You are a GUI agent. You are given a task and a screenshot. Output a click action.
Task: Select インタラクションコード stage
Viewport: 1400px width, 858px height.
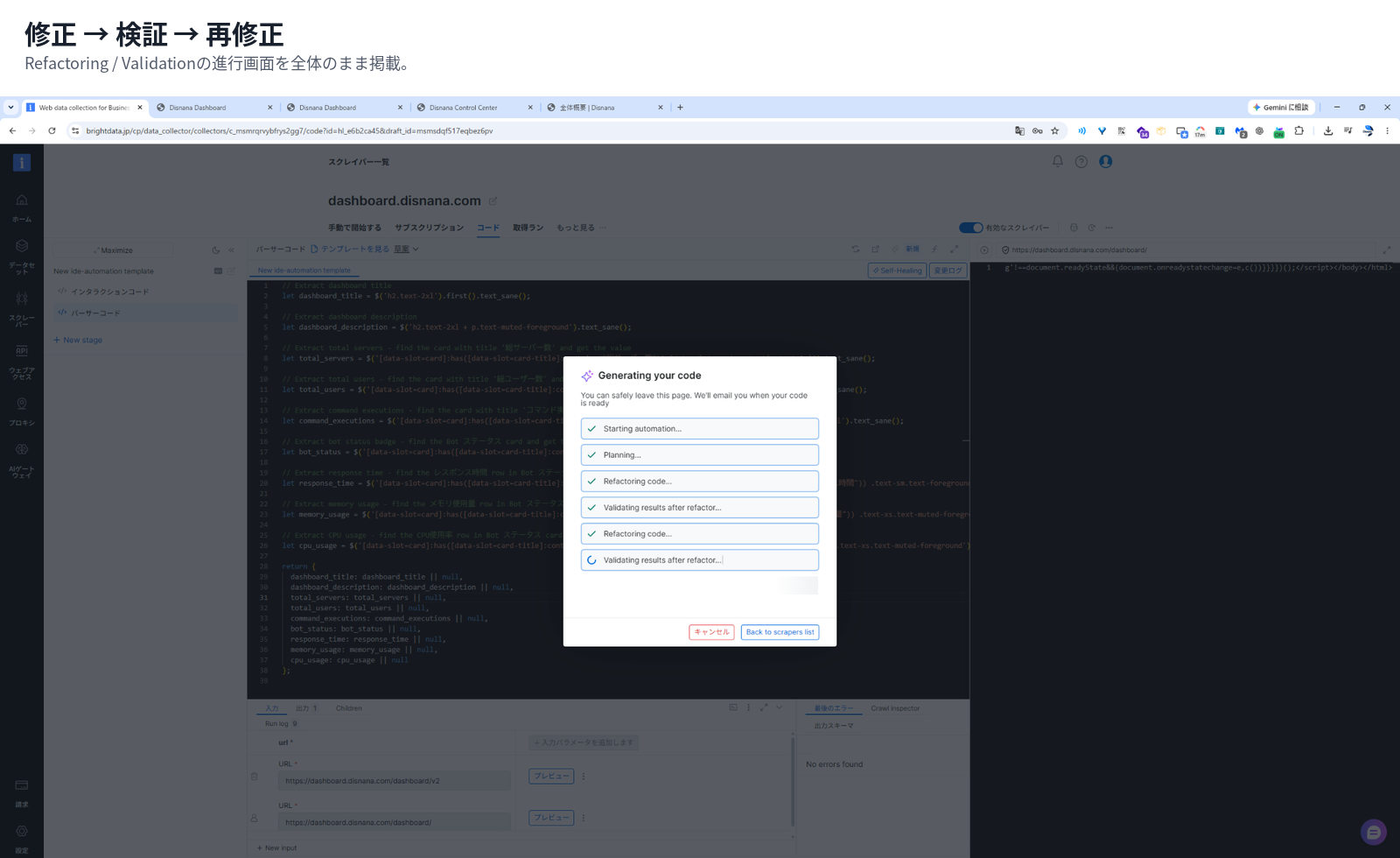143,292
